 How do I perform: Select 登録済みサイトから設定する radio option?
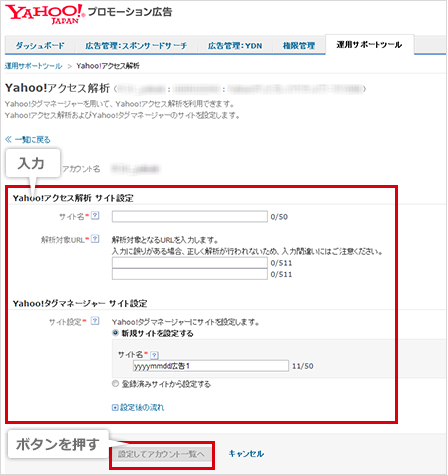pos(115,384)
